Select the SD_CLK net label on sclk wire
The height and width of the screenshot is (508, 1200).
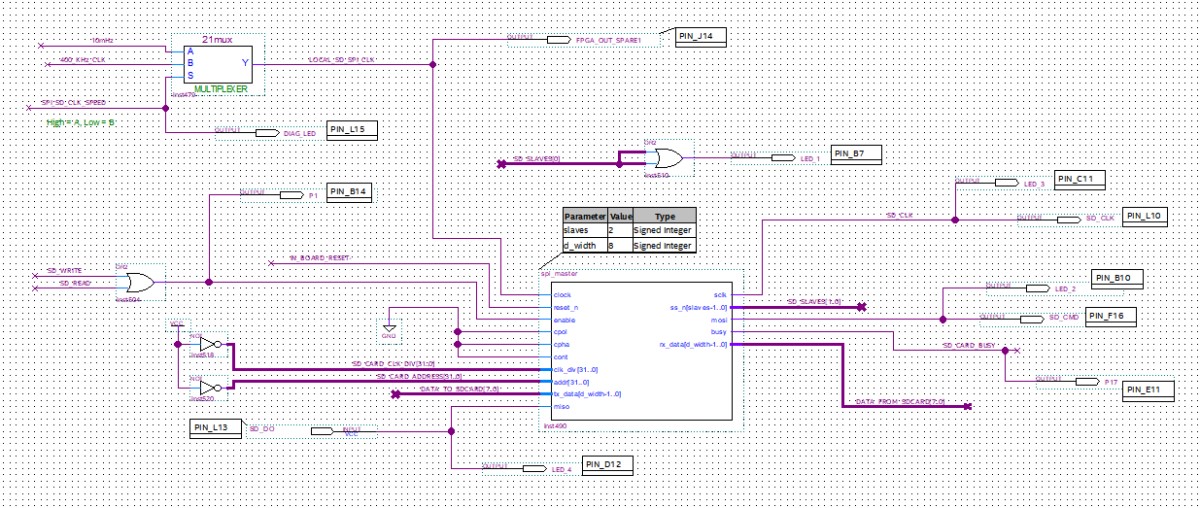click(902, 214)
